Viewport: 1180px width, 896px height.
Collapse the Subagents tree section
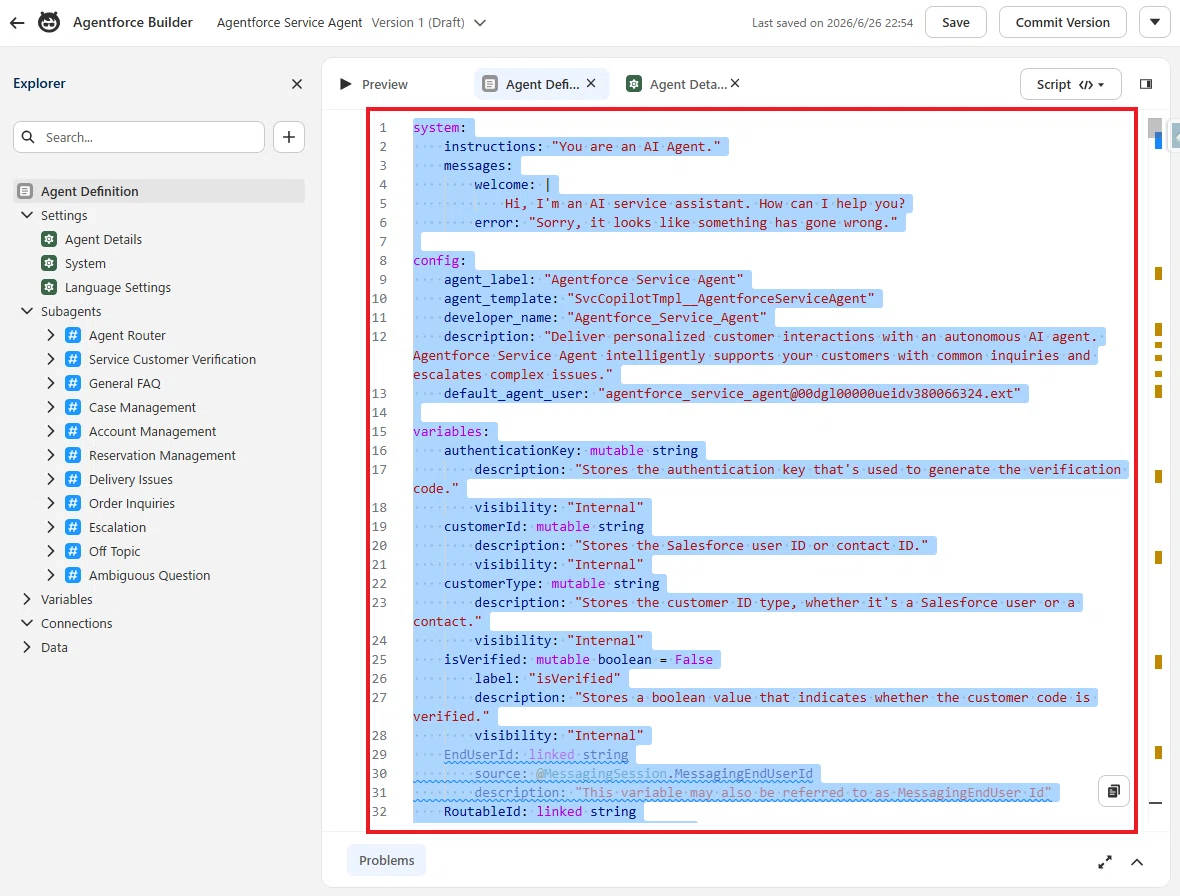27,311
